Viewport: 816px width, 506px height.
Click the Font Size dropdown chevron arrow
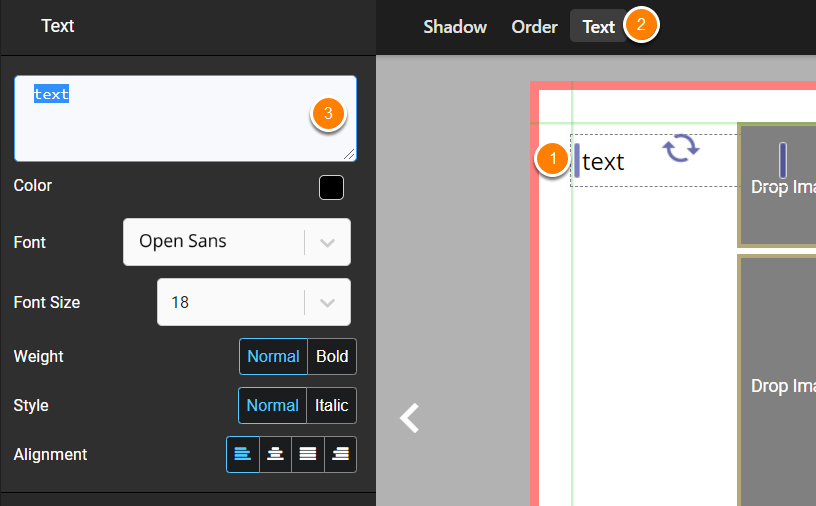pos(327,302)
